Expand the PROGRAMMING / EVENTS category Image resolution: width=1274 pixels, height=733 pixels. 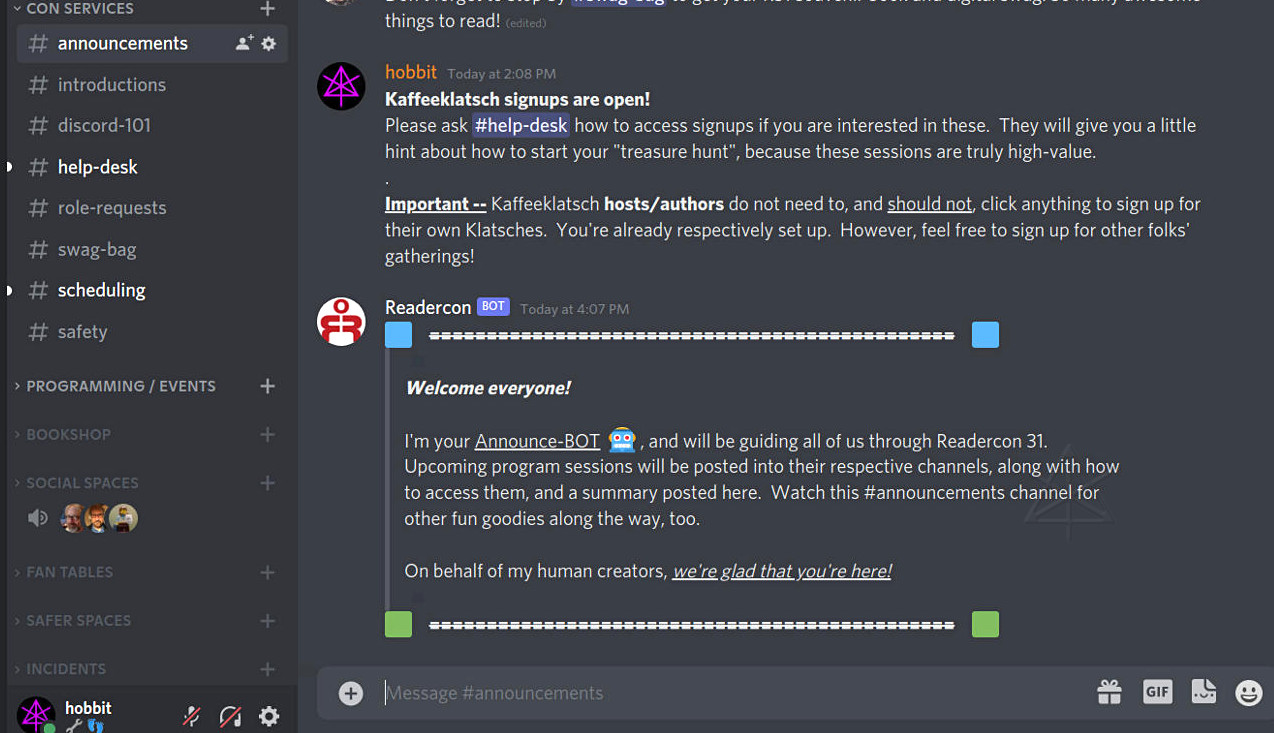(x=120, y=386)
